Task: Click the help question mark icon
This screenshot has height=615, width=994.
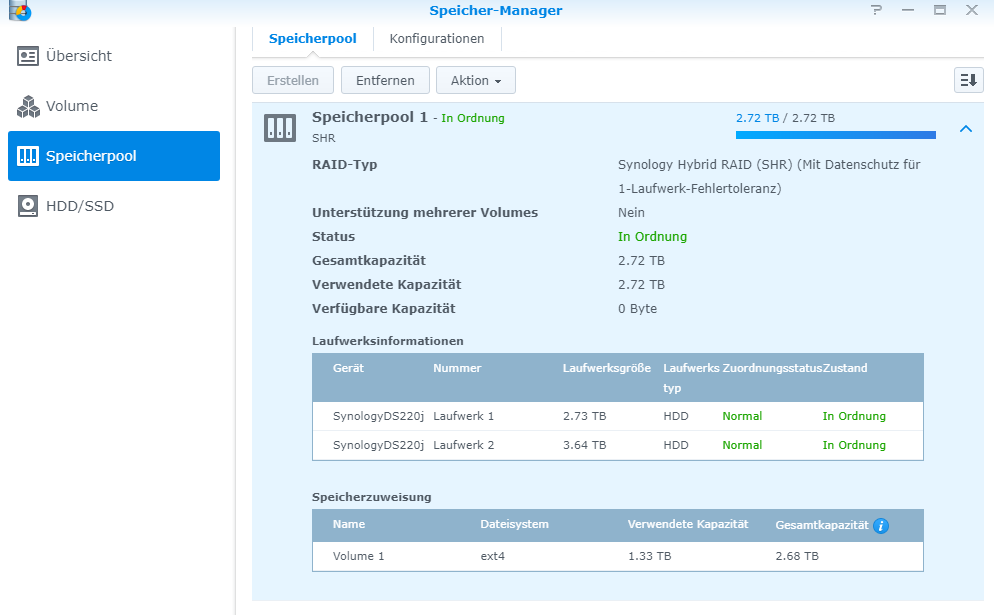Action: click(876, 10)
